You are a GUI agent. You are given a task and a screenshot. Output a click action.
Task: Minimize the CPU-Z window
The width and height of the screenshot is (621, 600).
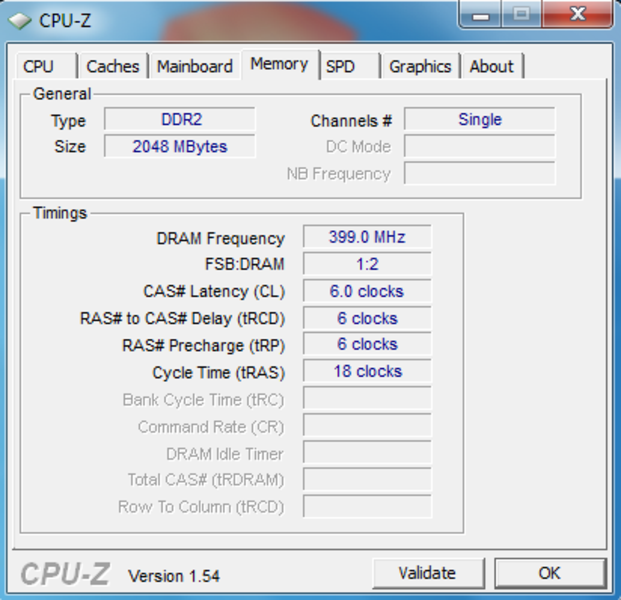click(480, 15)
